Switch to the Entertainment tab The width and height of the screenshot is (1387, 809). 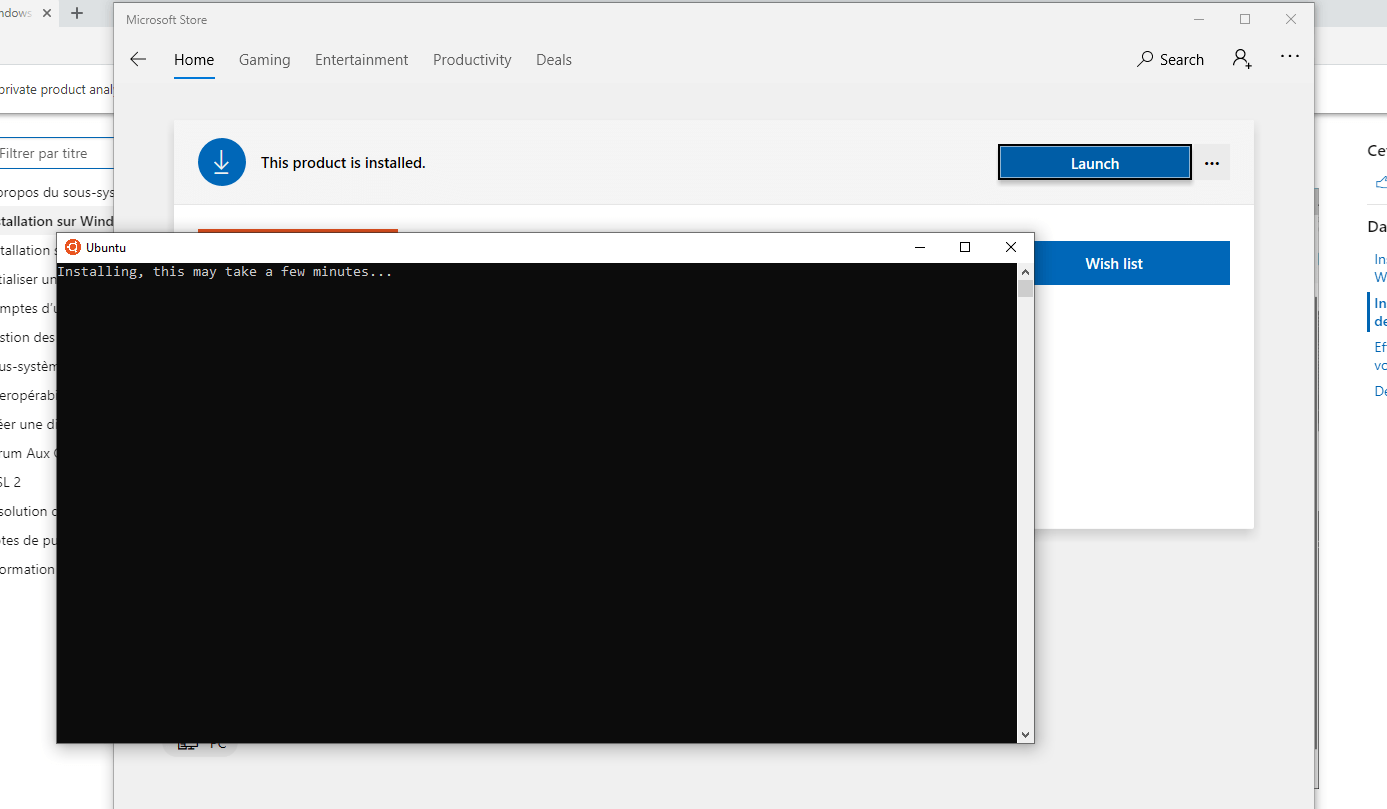coord(361,60)
